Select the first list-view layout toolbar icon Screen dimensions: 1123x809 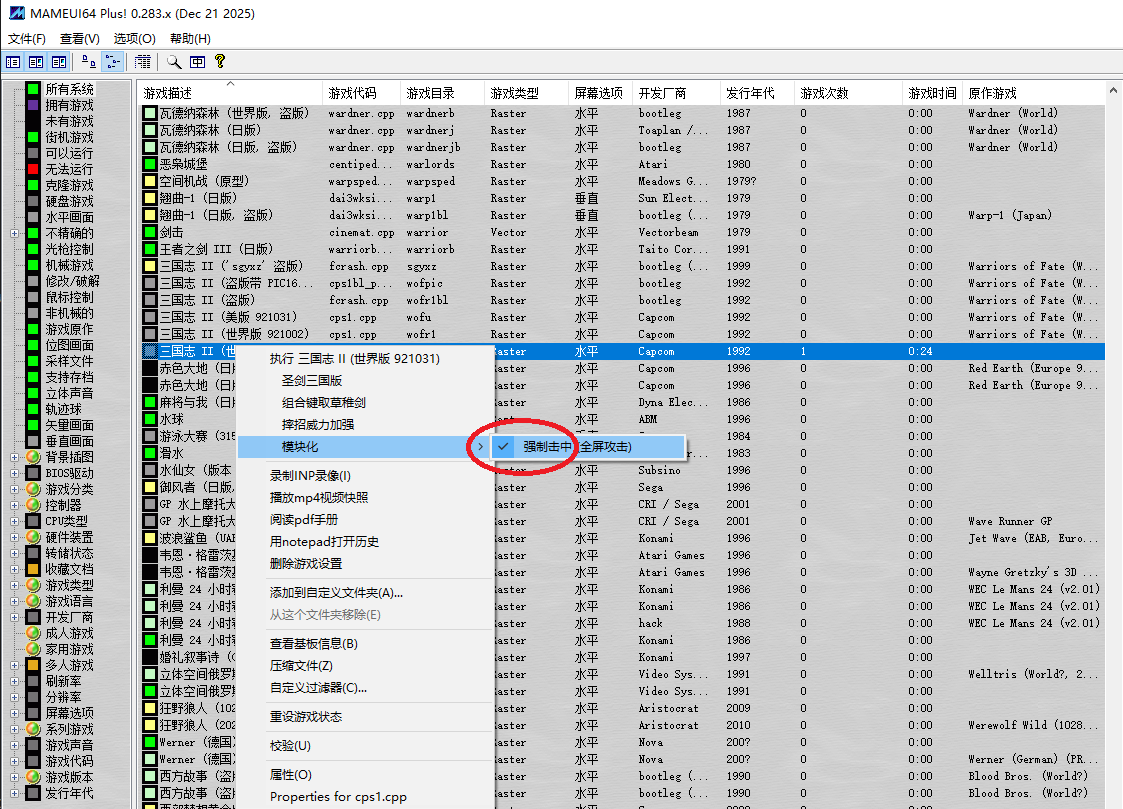(13, 61)
